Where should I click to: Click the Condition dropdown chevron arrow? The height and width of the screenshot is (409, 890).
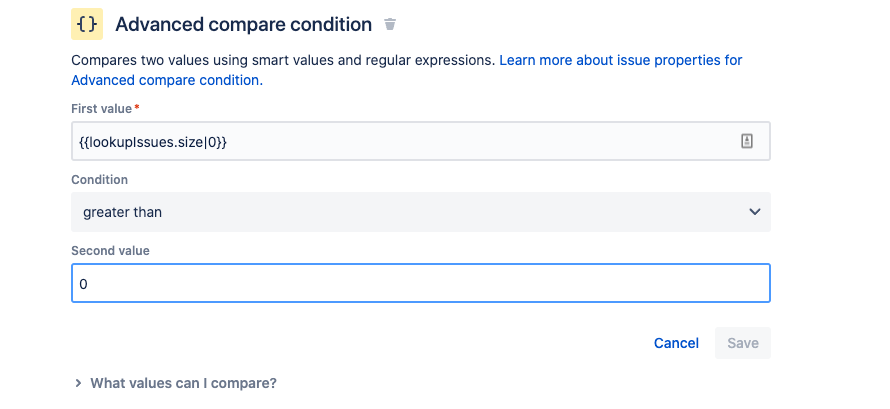tap(755, 212)
